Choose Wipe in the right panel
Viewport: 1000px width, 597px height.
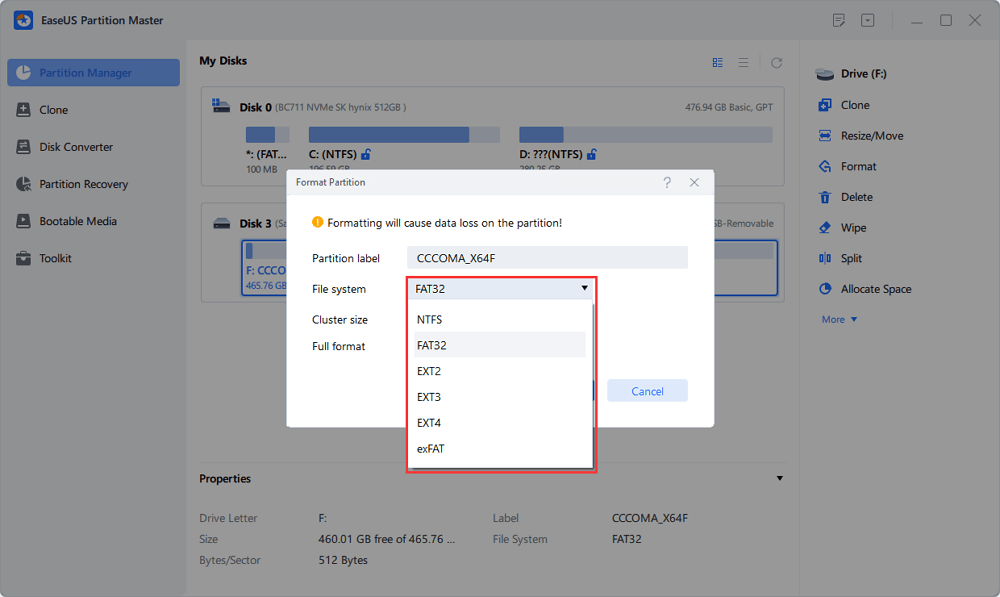[x=842, y=227]
